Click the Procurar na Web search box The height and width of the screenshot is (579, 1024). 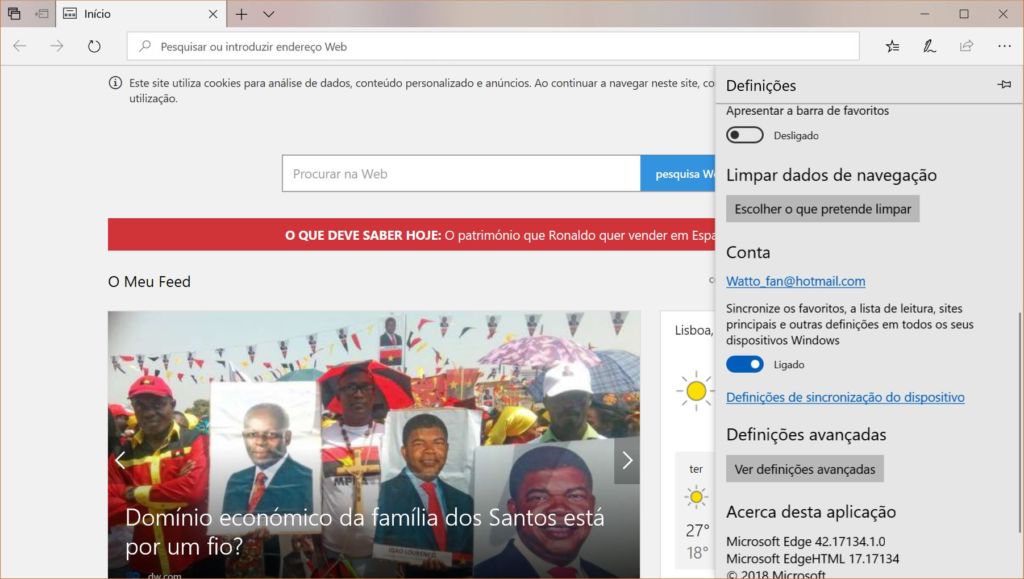(x=461, y=174)
